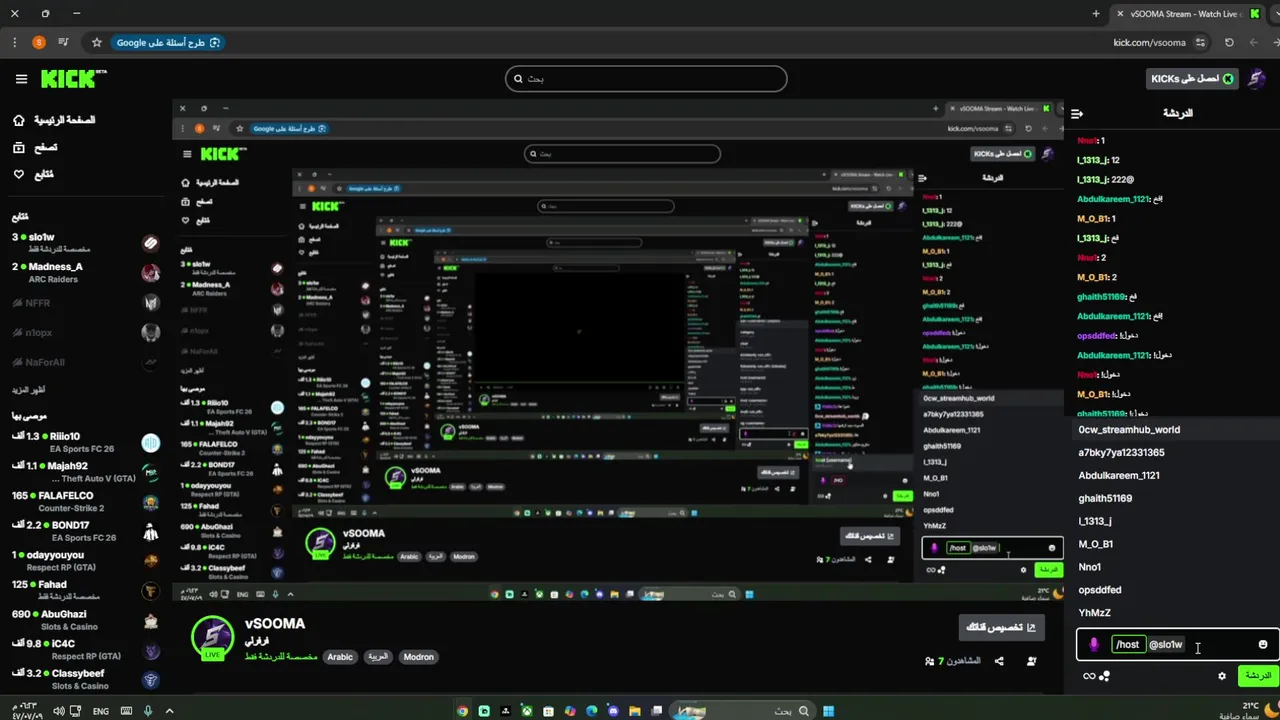Open slo1w channel in followed list
Image resolution: width=1280 pixels, height=720 pixels.
tap(85, 243)
